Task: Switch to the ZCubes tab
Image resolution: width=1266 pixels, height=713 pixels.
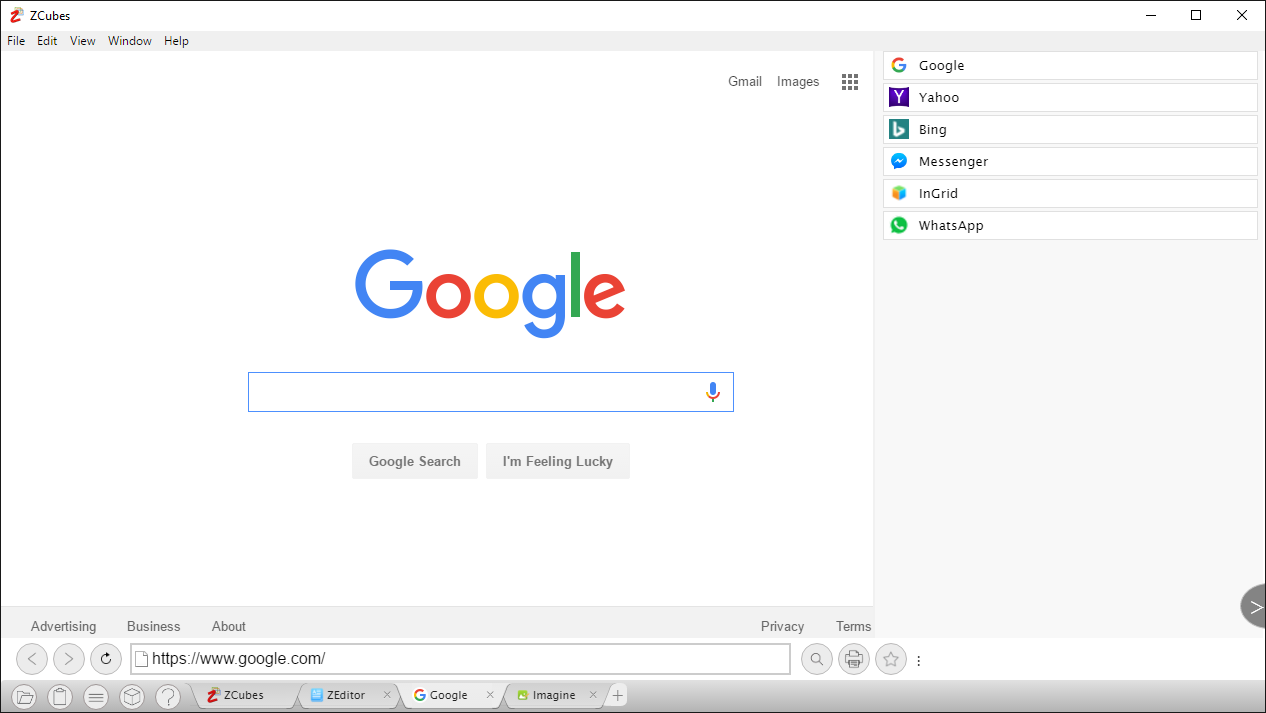Action: click(244, 695)
